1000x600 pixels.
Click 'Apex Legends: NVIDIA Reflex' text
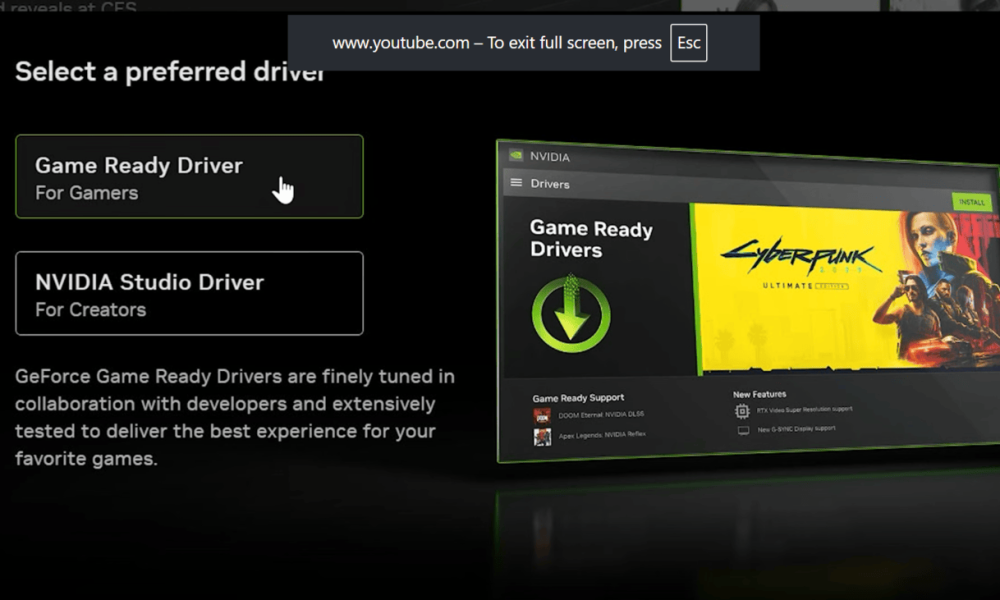(602, 435)
